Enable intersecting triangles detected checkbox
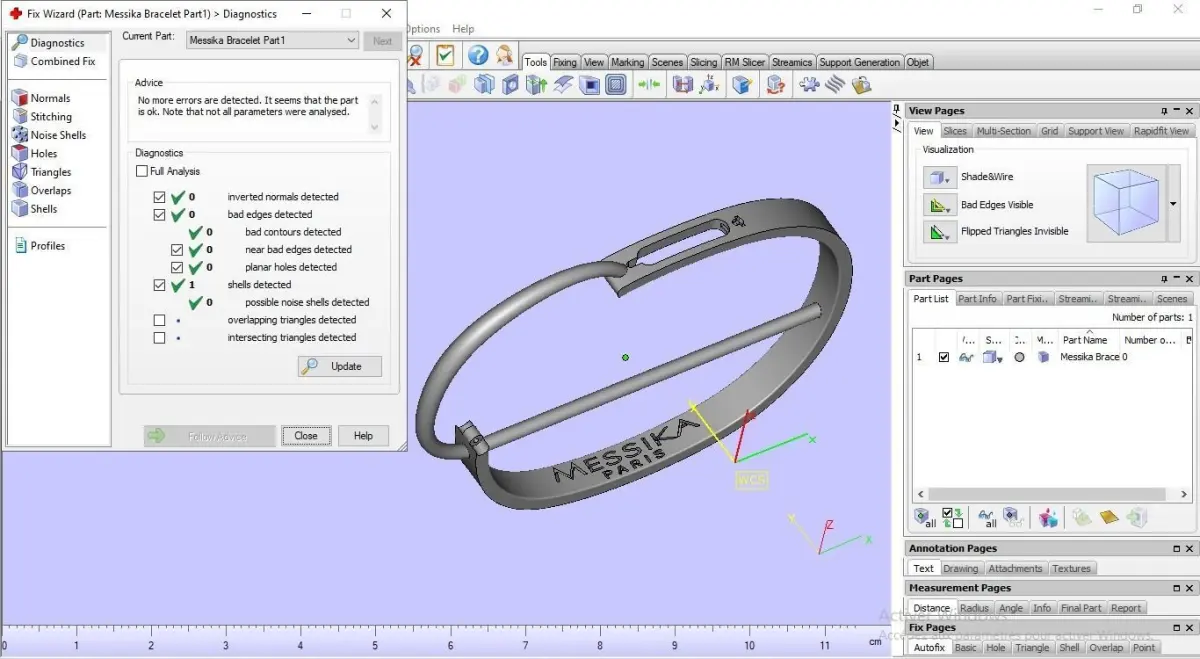 (159, 338)
